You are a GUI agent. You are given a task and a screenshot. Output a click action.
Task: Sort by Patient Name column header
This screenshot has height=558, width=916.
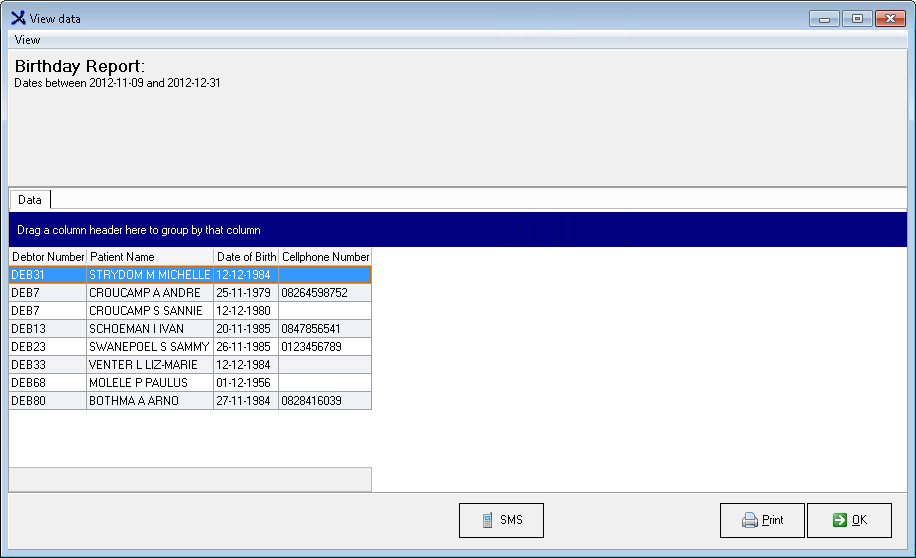(x=150, y=257)
